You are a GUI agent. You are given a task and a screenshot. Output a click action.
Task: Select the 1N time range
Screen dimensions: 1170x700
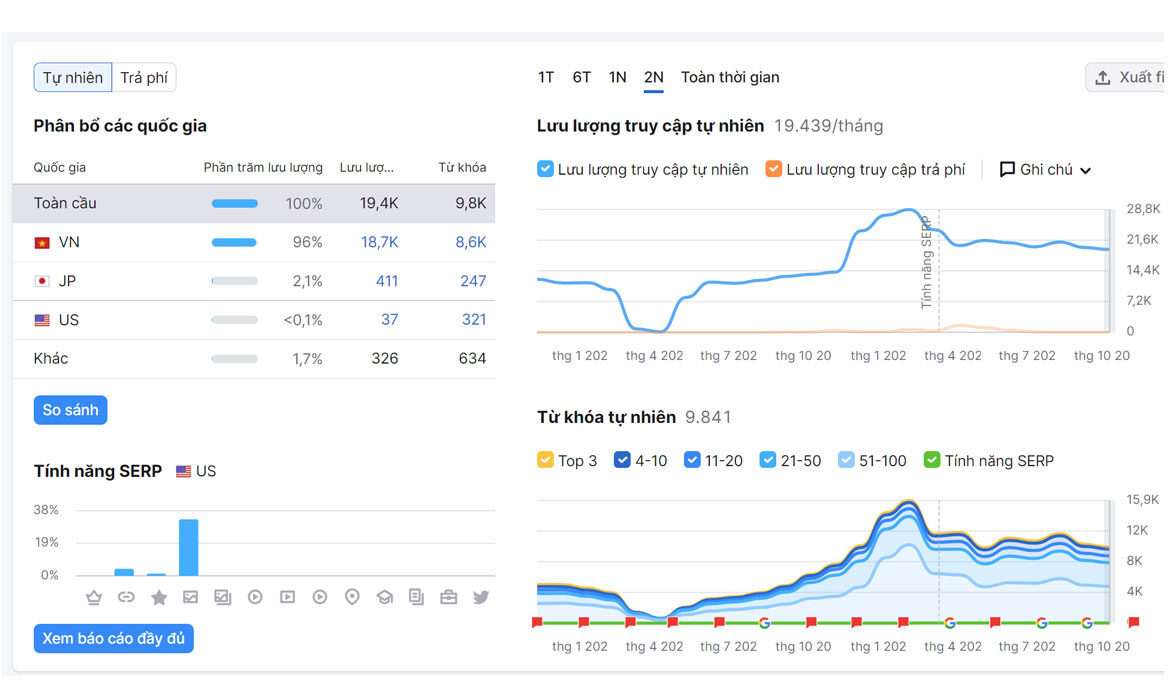pos(618,78)
